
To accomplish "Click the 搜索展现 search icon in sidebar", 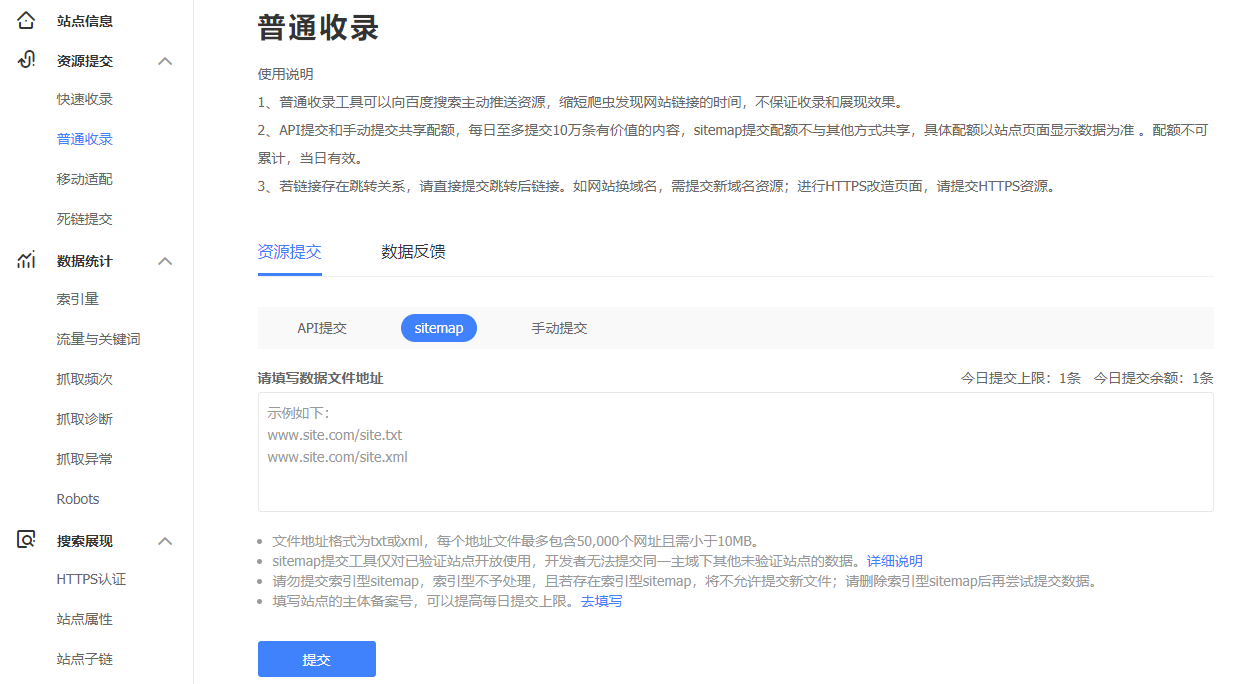I will (x=27, y=540).
